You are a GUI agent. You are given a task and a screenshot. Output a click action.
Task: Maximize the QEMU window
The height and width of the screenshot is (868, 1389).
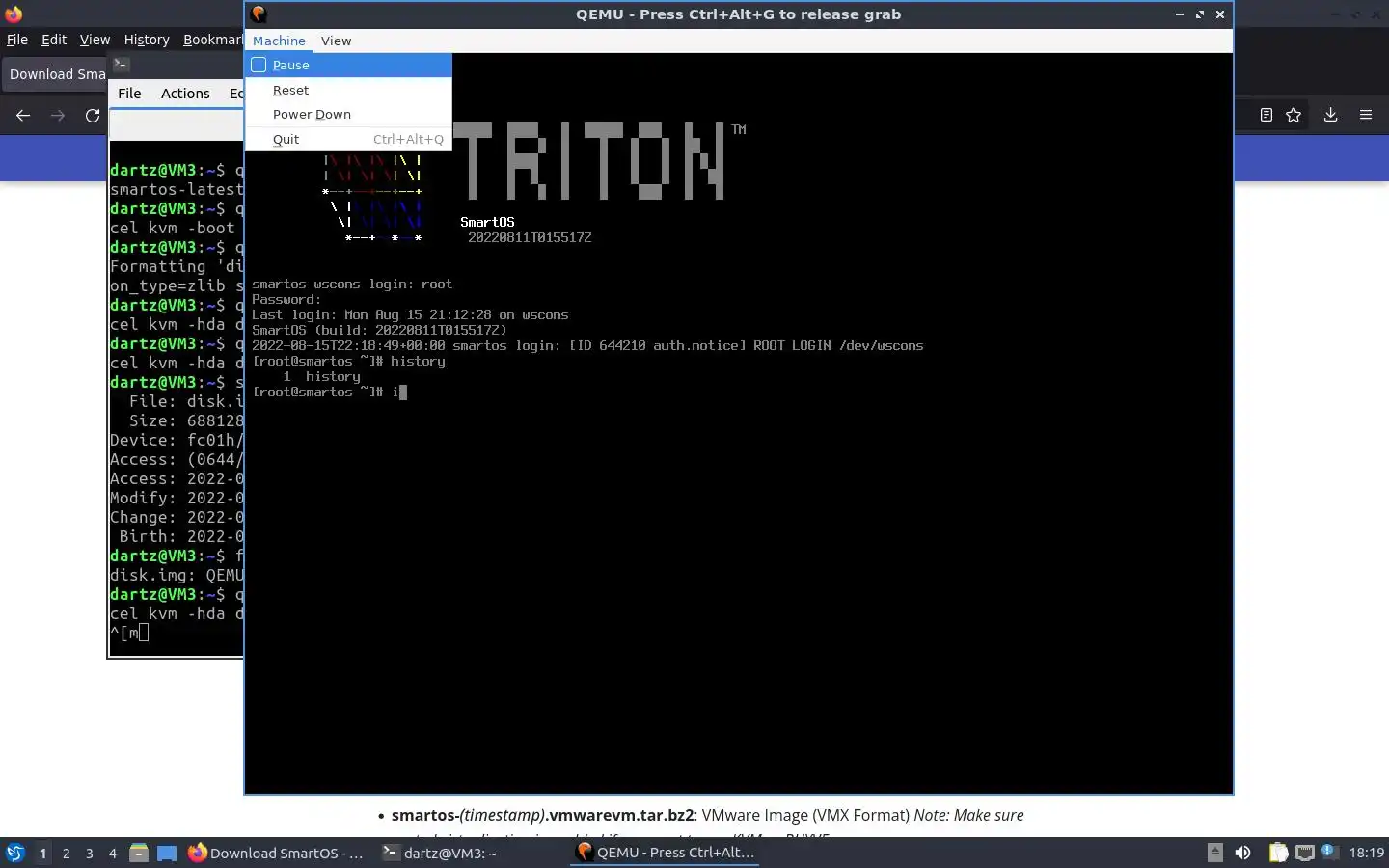point(1199,14)
